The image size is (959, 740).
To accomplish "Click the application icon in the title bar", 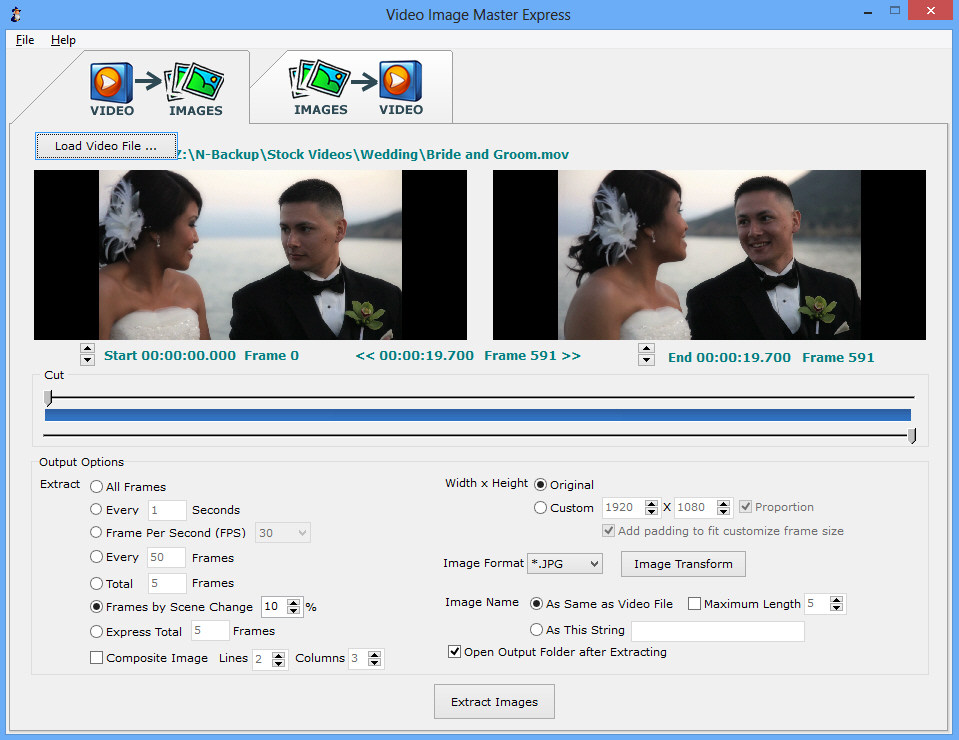I will 14,14.
